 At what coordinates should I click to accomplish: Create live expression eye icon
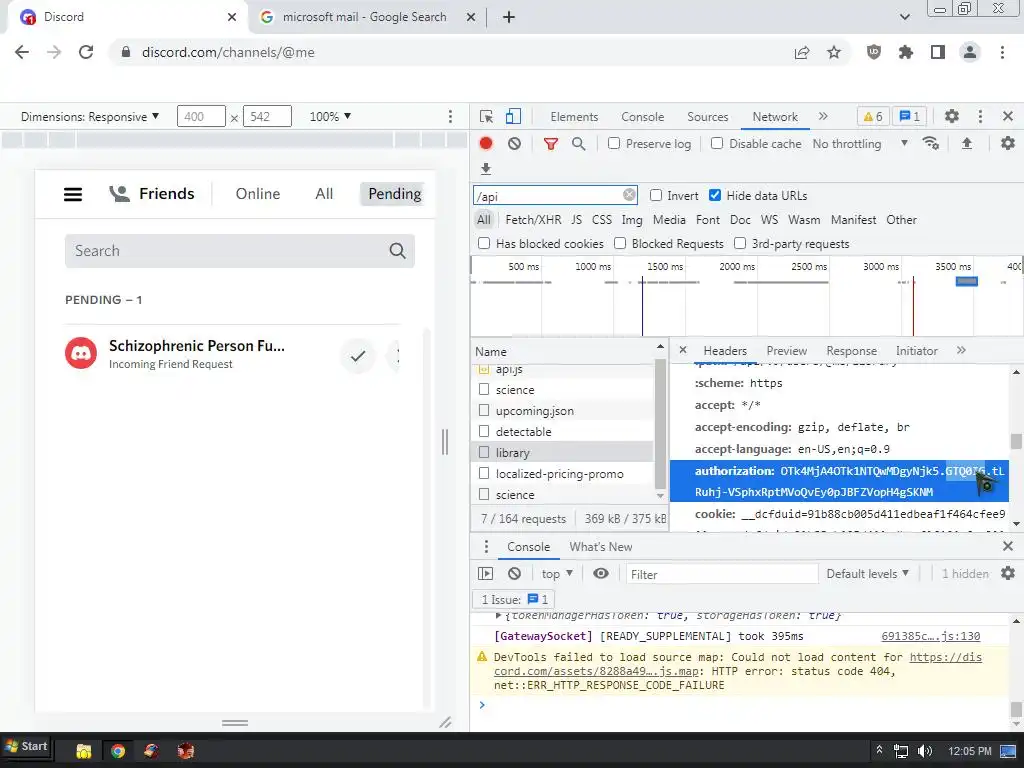click(601, 573)
